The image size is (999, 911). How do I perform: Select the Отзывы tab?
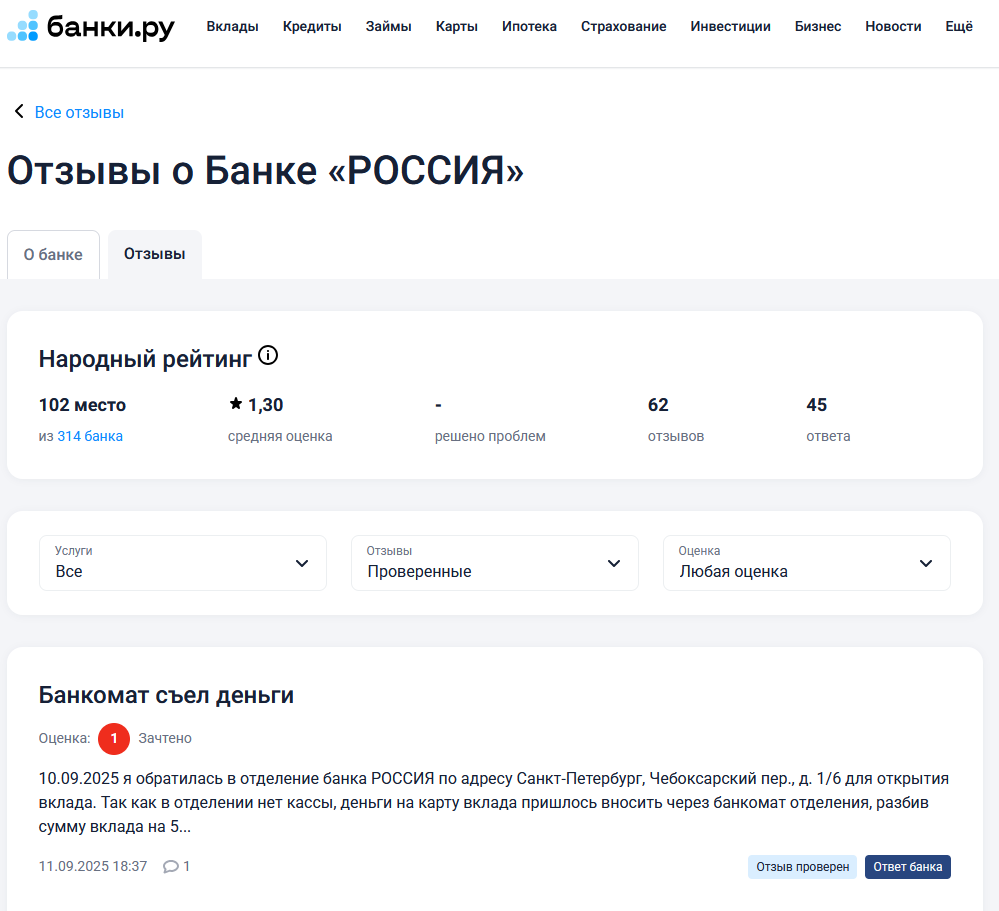point(154,254)
